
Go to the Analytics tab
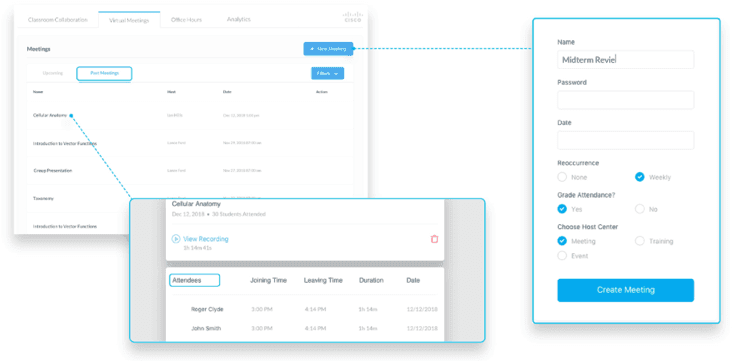point(239,19)
